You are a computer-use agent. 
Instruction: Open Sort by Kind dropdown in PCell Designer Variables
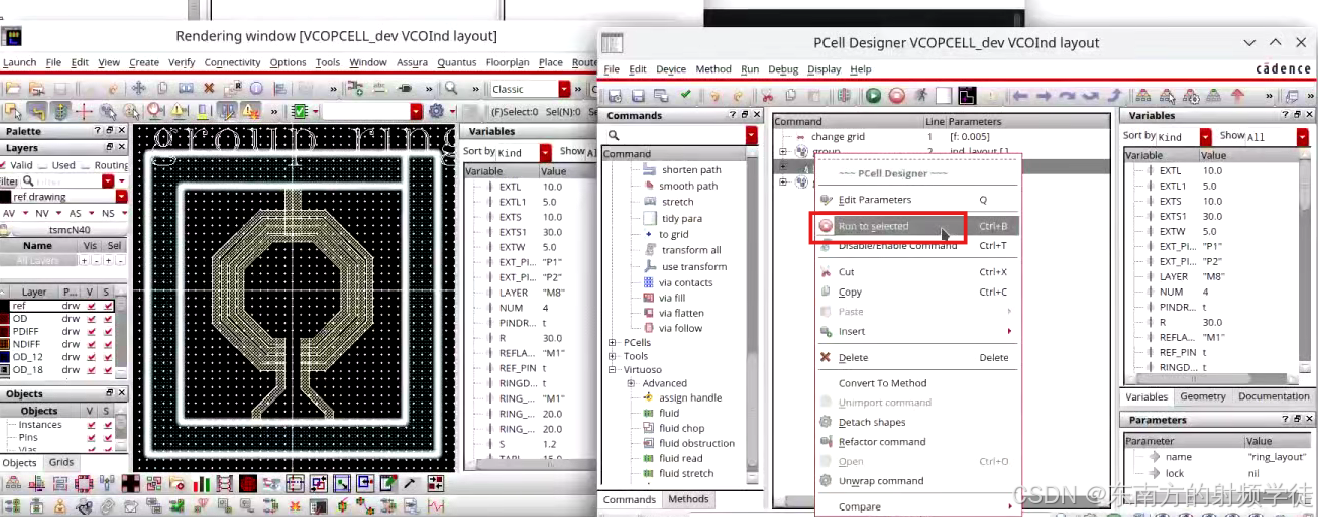(x=1205, y=137)
